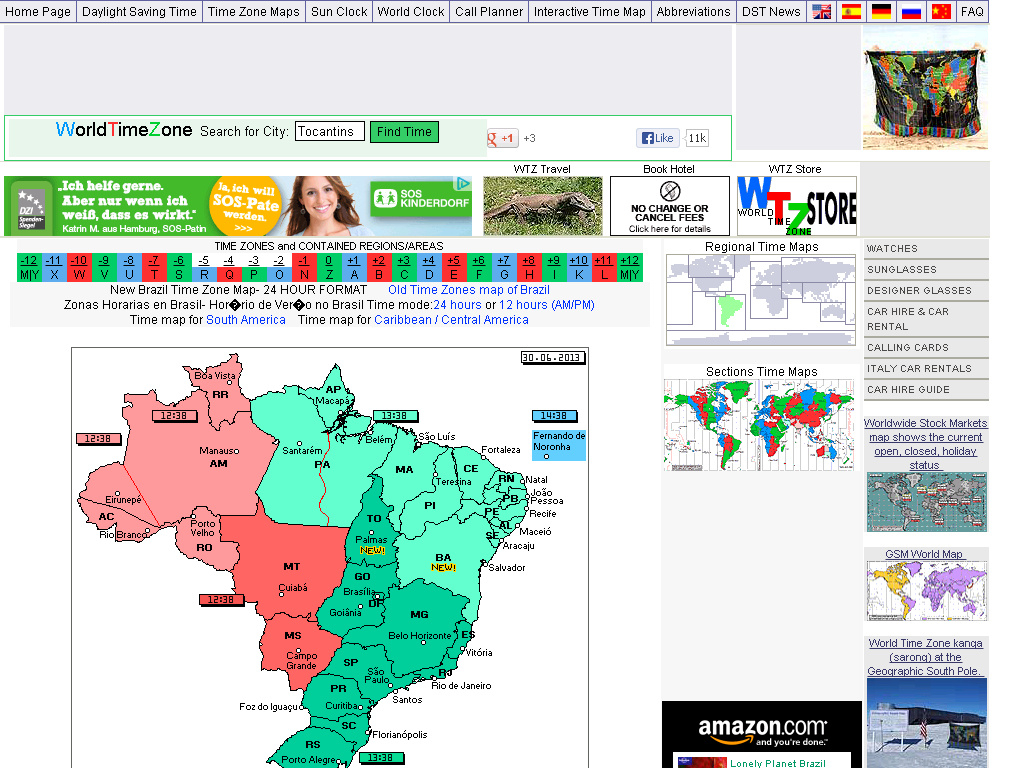Click the stock markets map thumbnail
The width and height of the screenshot is (1024, 768).
coord(927,502)
